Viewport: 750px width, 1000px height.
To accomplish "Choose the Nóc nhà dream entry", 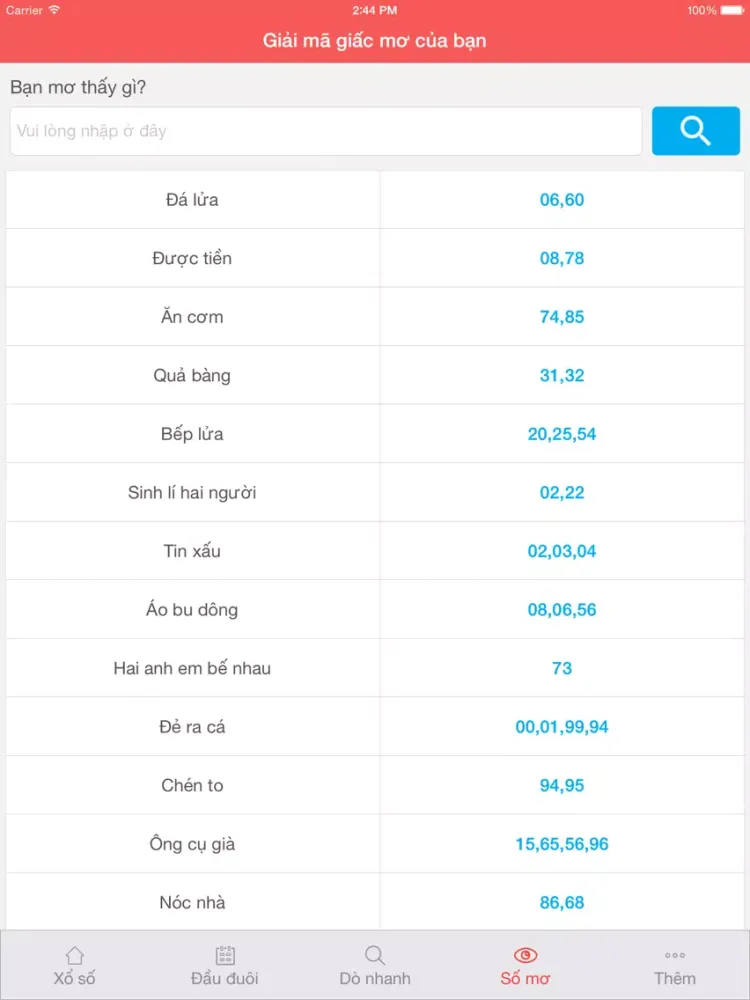I will pos(375,902).
